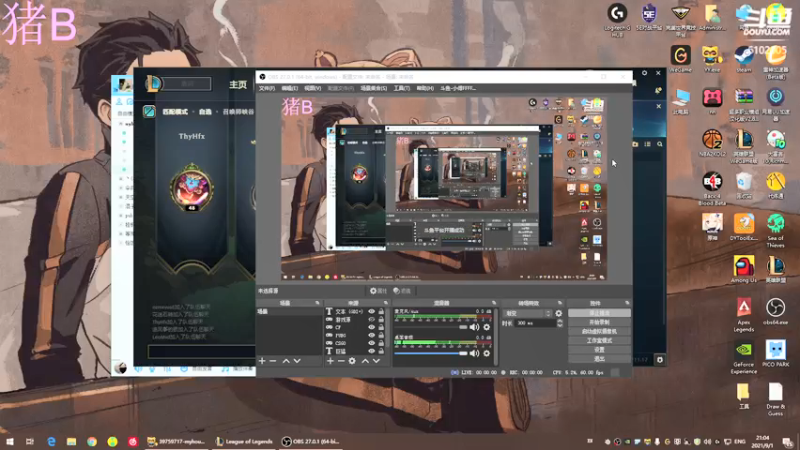Image resolution: width=800 pixels, height=450 pixels.
Task: Toggle the lock on the text (GDI+) source
Action: click(381, 311)
